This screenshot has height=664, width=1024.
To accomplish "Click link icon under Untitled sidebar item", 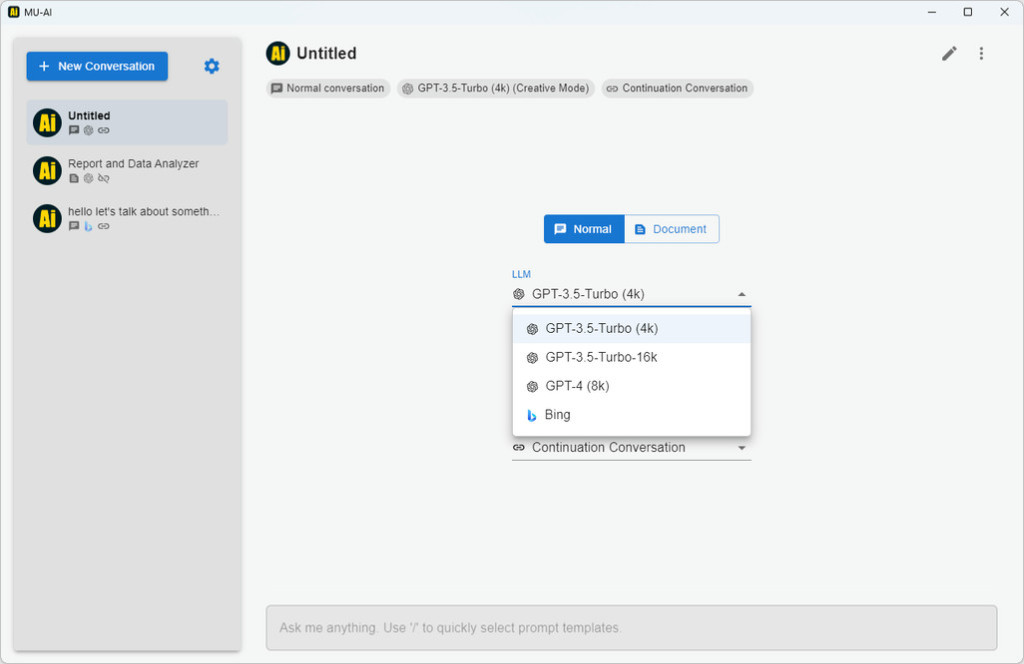I will (x=103, y=131).
